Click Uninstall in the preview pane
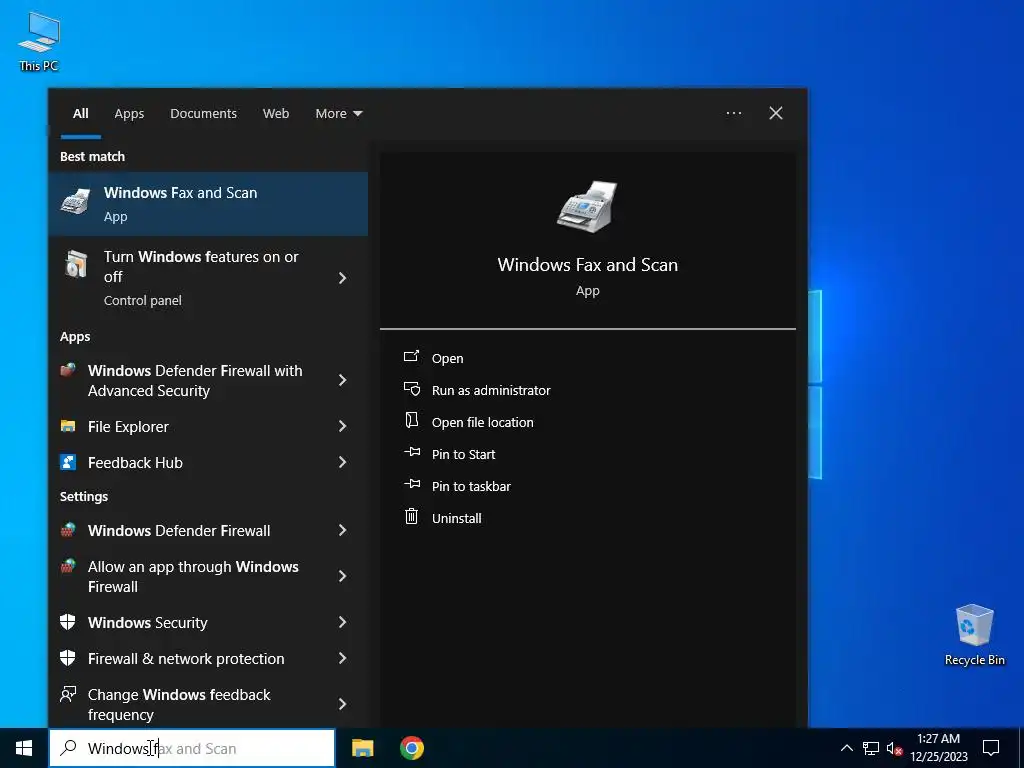This screenshot has width=1024, height=768. click(456, 519)
